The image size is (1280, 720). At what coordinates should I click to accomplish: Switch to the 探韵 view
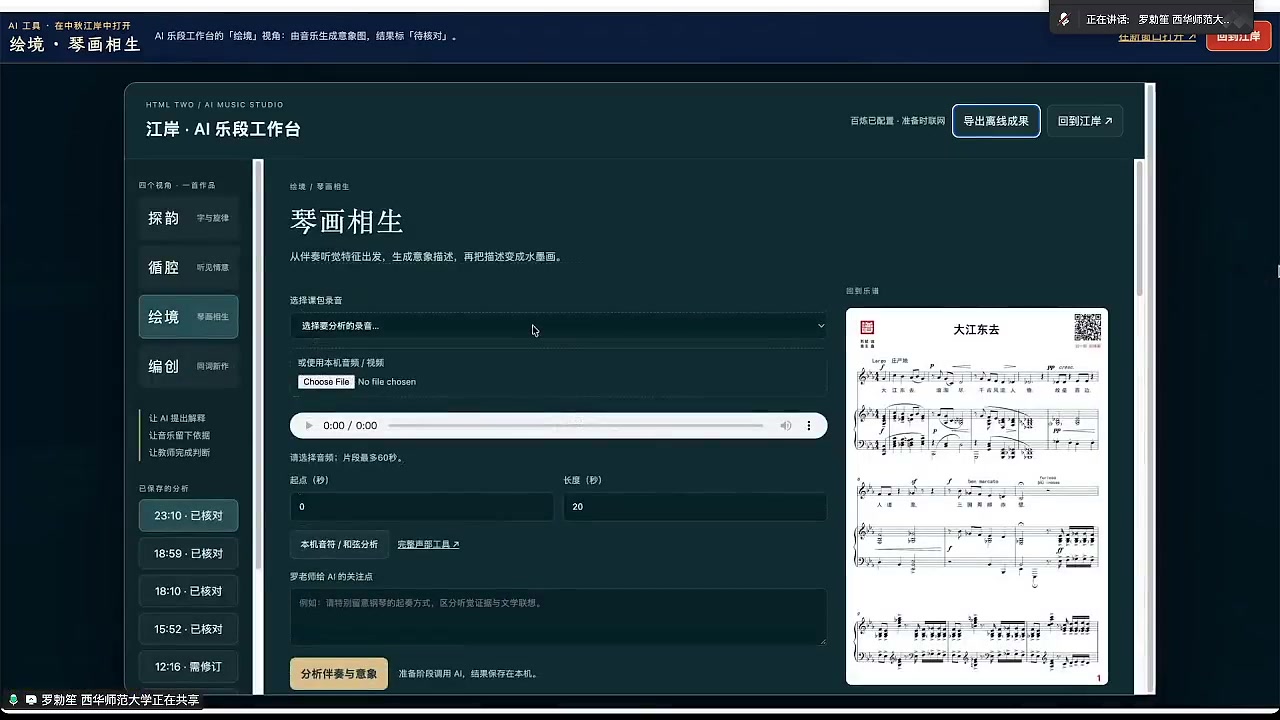pyautogui.click(x=188, y=218)
